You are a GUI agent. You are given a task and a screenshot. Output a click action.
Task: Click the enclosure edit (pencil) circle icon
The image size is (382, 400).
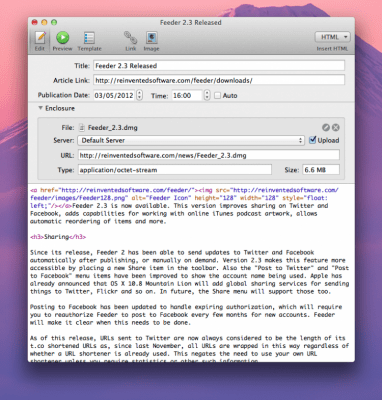326,127
